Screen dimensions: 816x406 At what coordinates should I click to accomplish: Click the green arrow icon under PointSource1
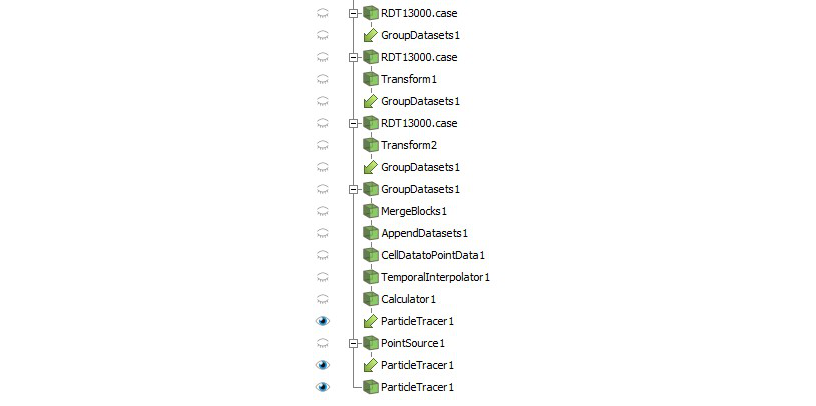(x=371, y=365)
